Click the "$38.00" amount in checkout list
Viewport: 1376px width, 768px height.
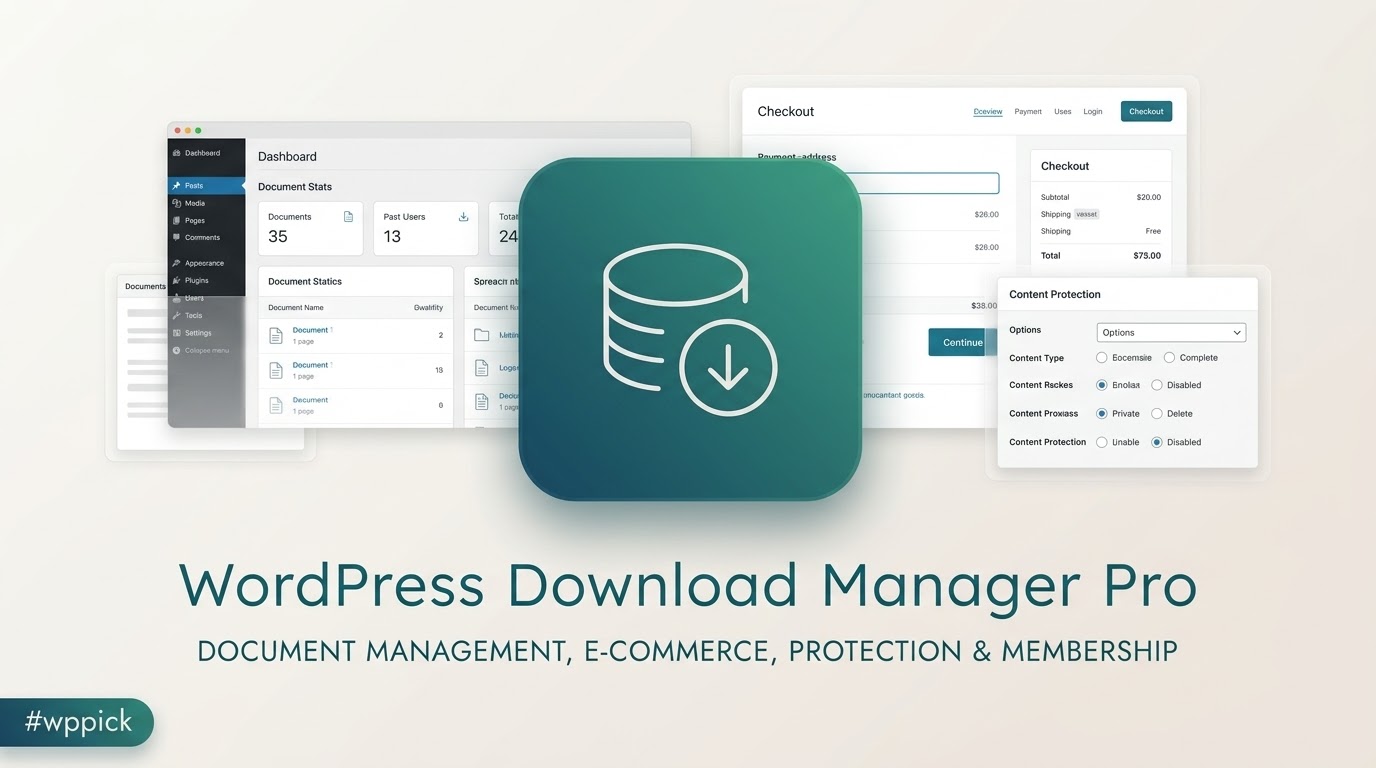984,306
